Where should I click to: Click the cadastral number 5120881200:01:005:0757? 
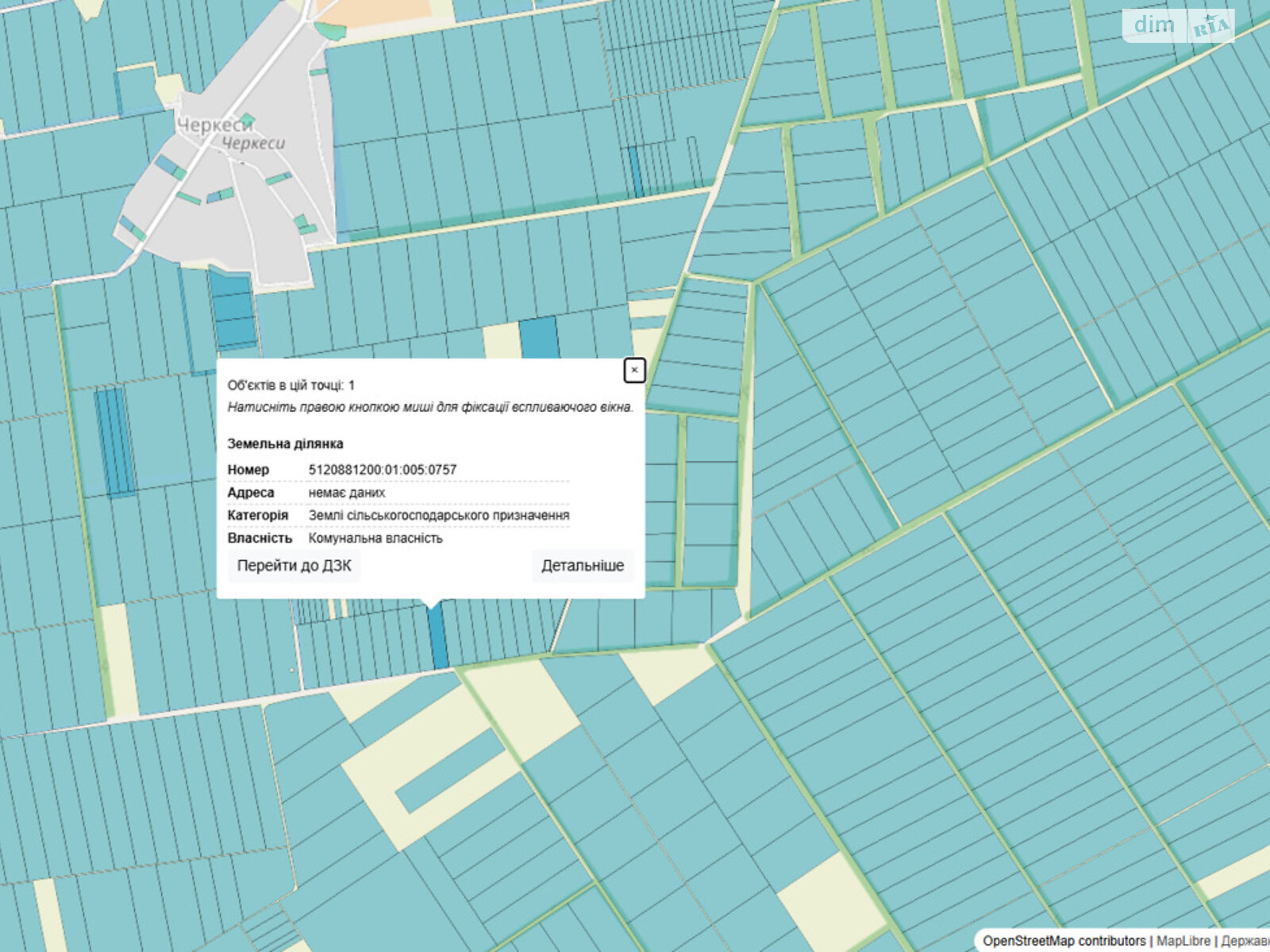pos(382,470)
